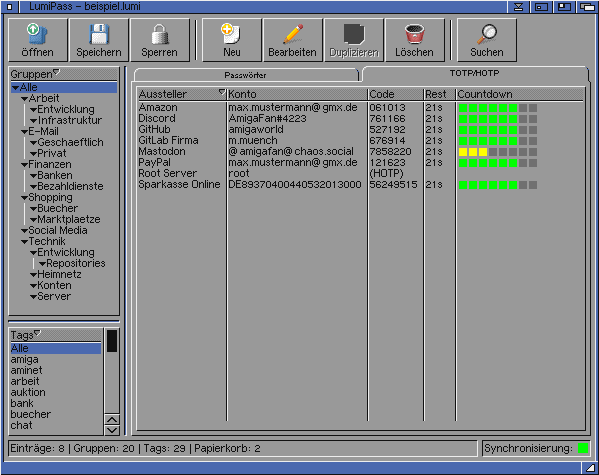Save the database with Speichern

[99, 40]
